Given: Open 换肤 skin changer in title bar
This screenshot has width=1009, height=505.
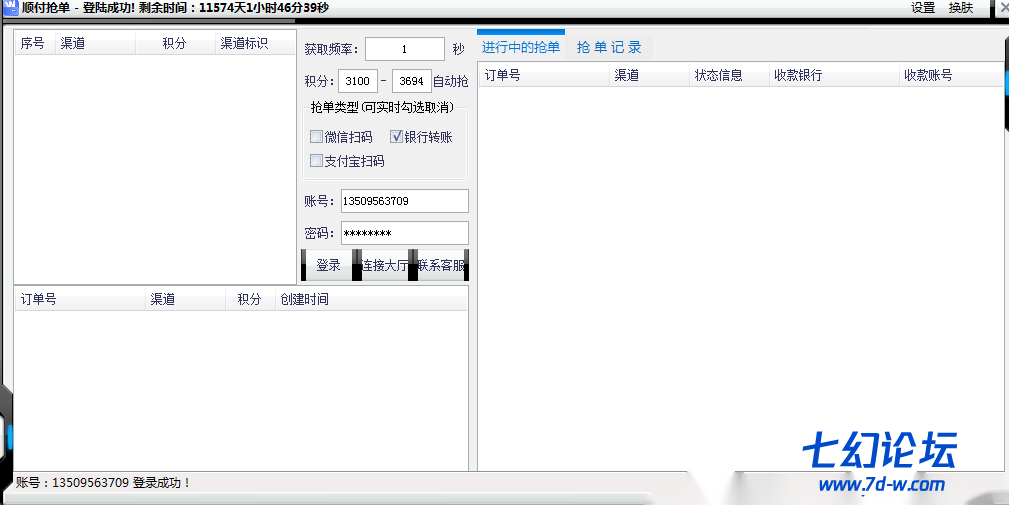Looking at the screenshot, I should (961, 8).
